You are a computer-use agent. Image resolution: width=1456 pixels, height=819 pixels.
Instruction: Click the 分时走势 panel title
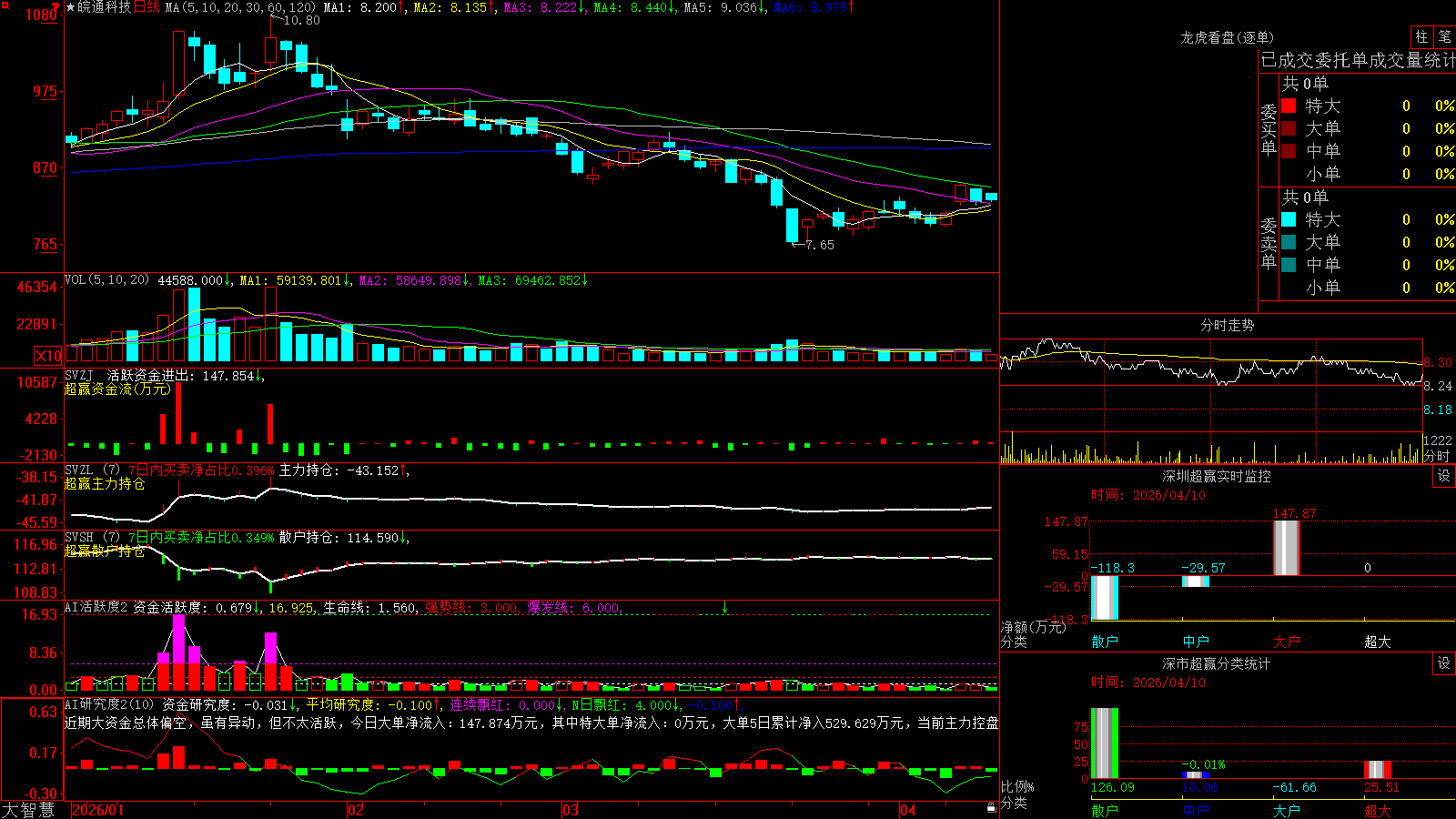click(x=1228, y=325)
